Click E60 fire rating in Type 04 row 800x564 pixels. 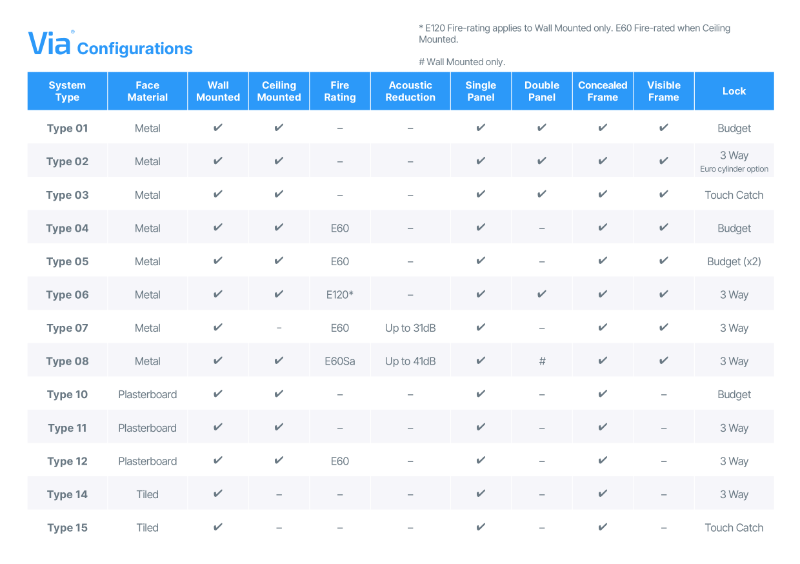click(340, 228)
